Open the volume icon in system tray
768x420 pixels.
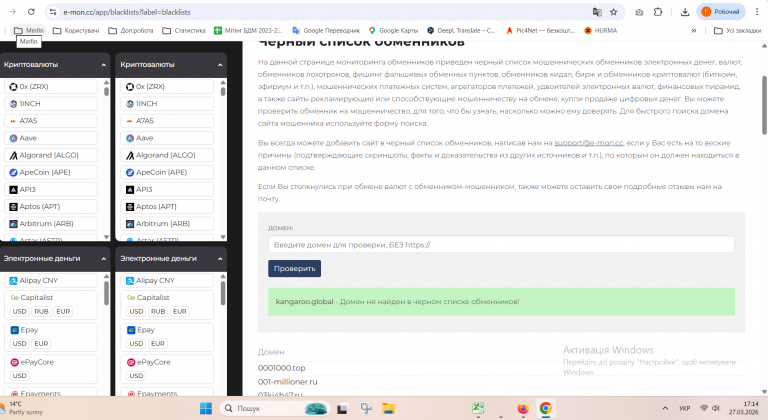point(716,408)
